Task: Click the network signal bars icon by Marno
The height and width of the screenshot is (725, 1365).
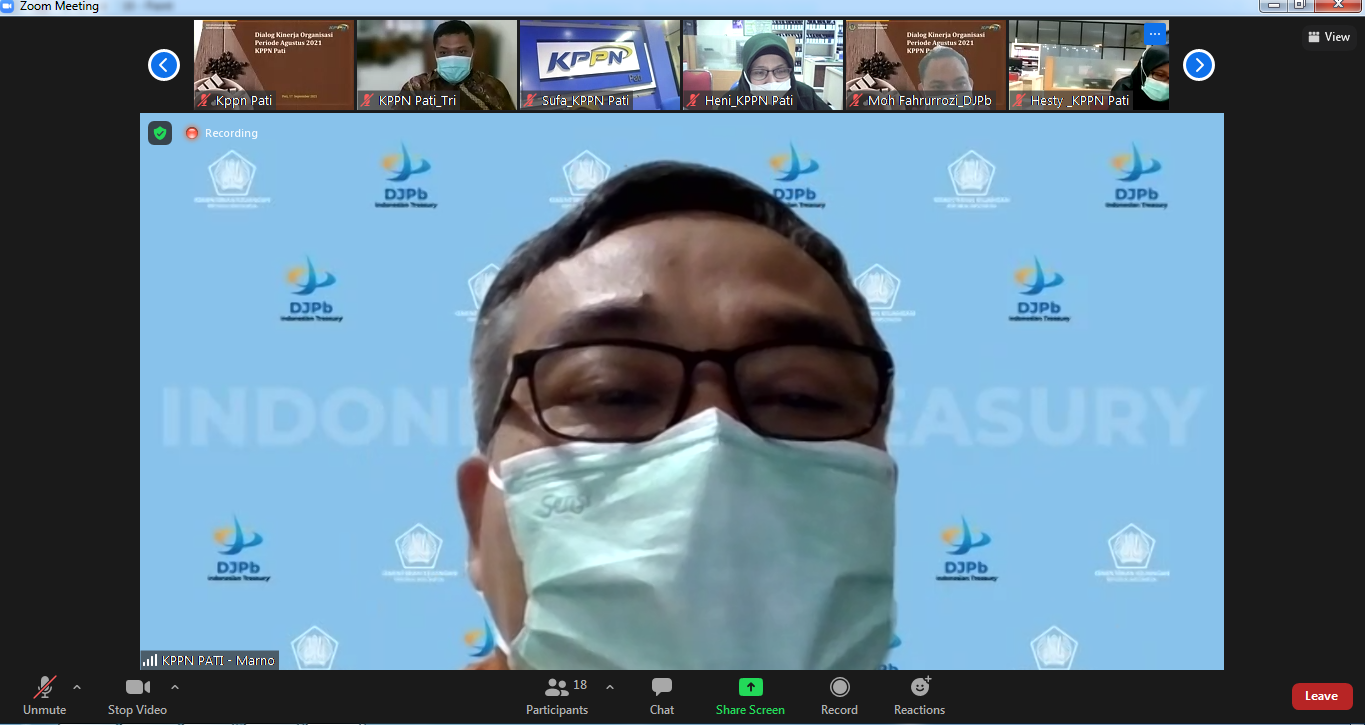Action: pyautogui.click(x=150, y=660)
